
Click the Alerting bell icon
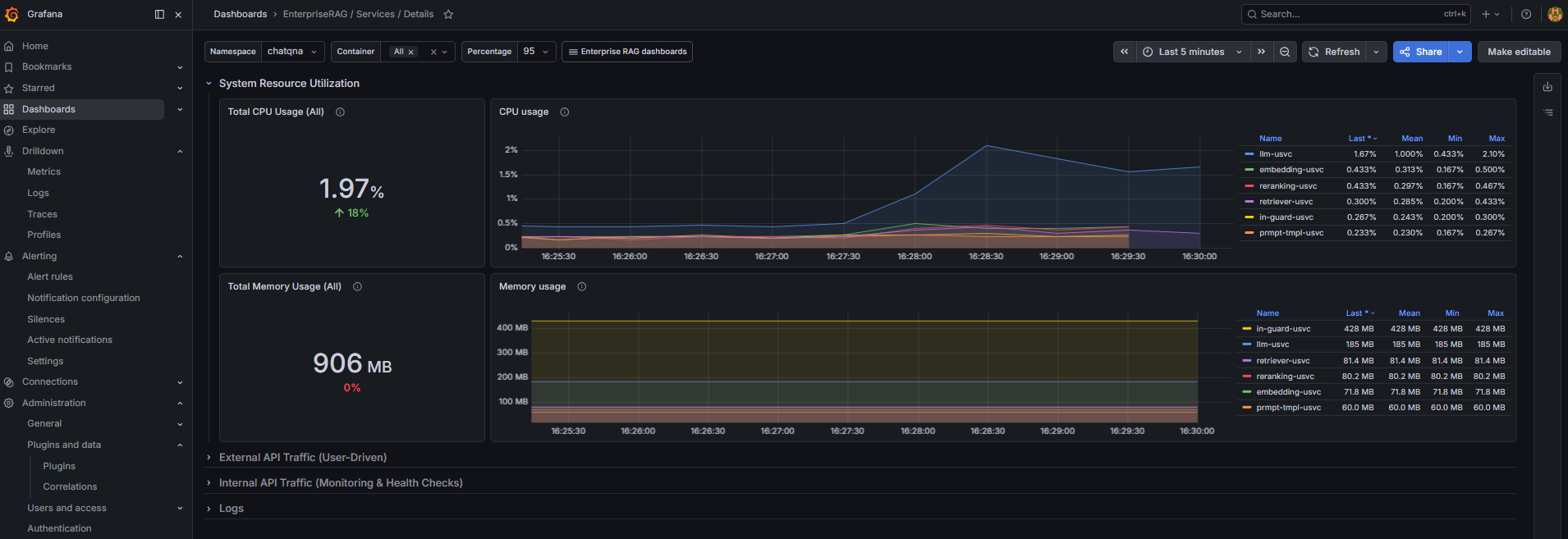tap(9, 256)
